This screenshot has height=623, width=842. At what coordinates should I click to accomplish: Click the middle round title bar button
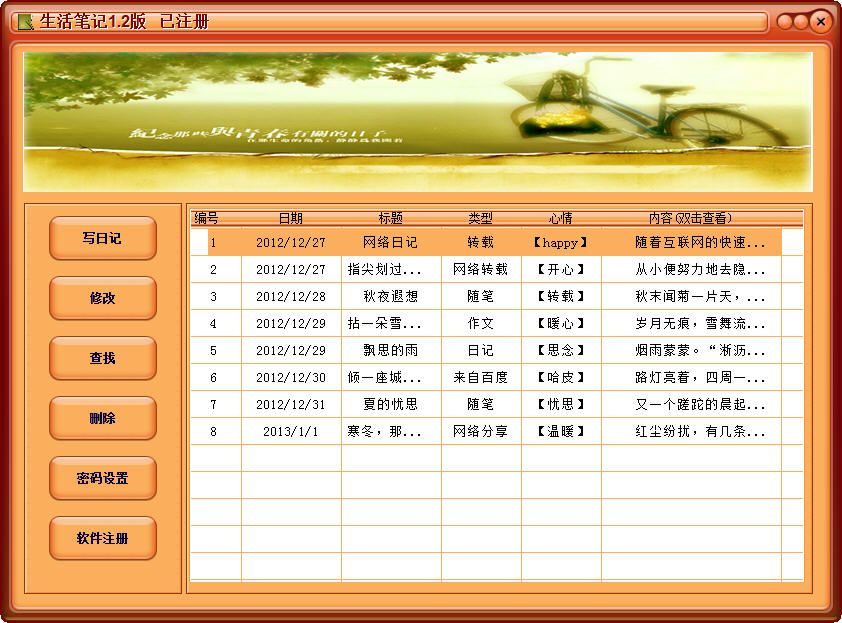(803, 19)
